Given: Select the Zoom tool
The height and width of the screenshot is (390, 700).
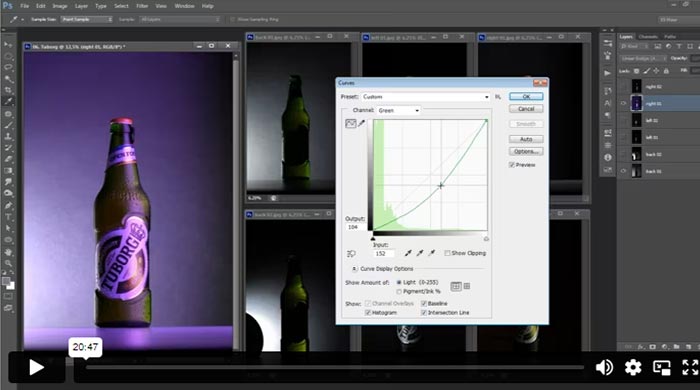Looking at the screenshot, I should click(8, 263).
